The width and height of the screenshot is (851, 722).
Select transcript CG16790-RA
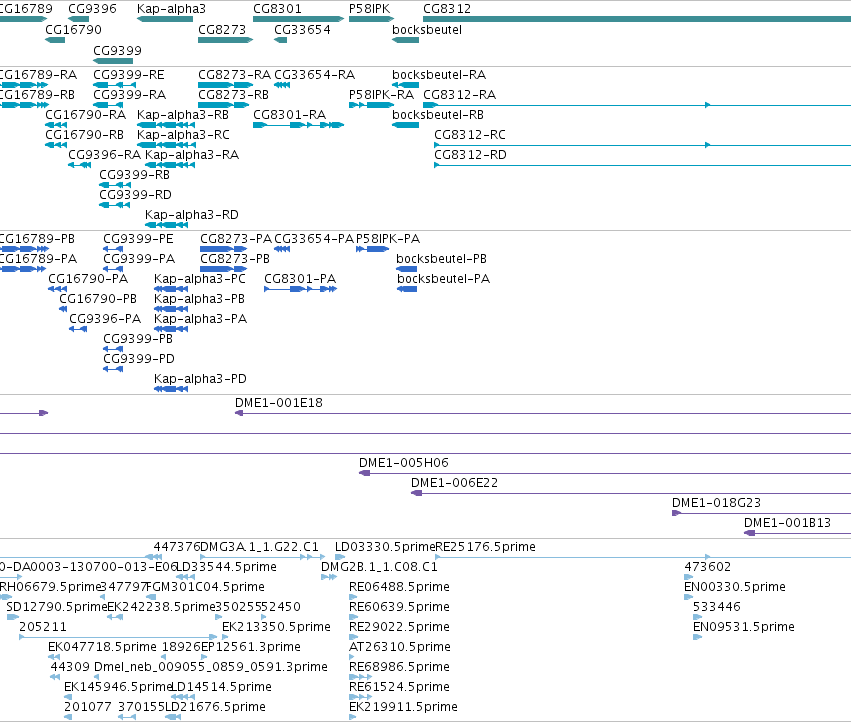[x=86, y=115]
